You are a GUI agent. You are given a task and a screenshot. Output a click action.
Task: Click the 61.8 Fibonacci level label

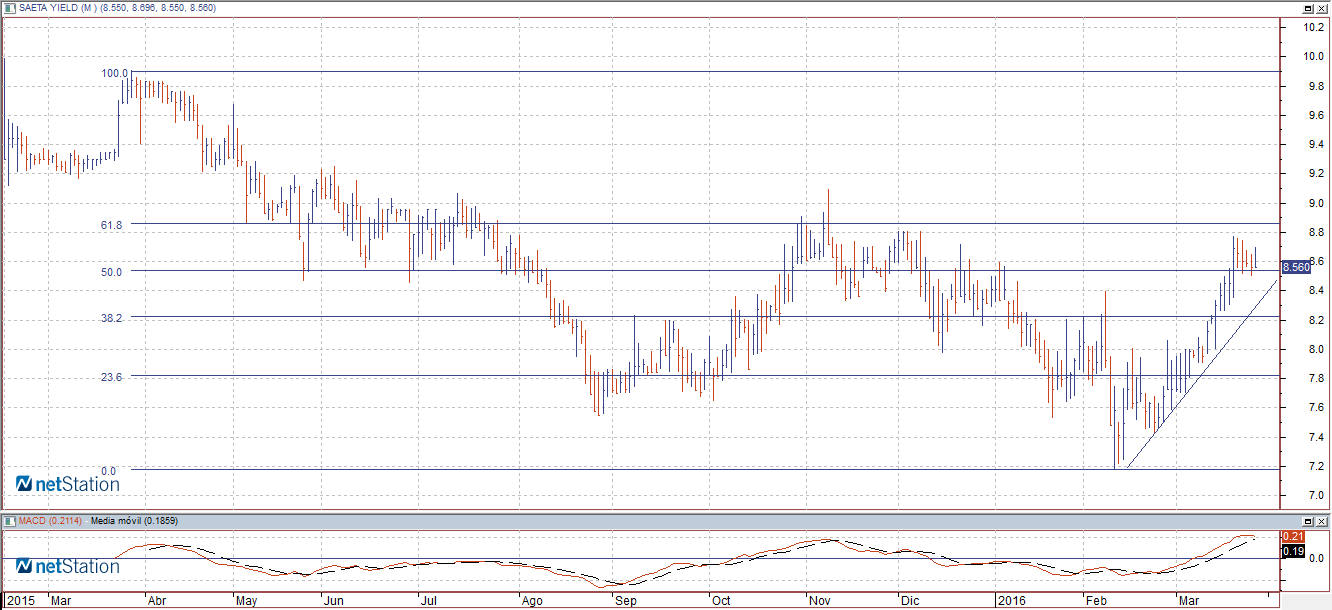111,225
